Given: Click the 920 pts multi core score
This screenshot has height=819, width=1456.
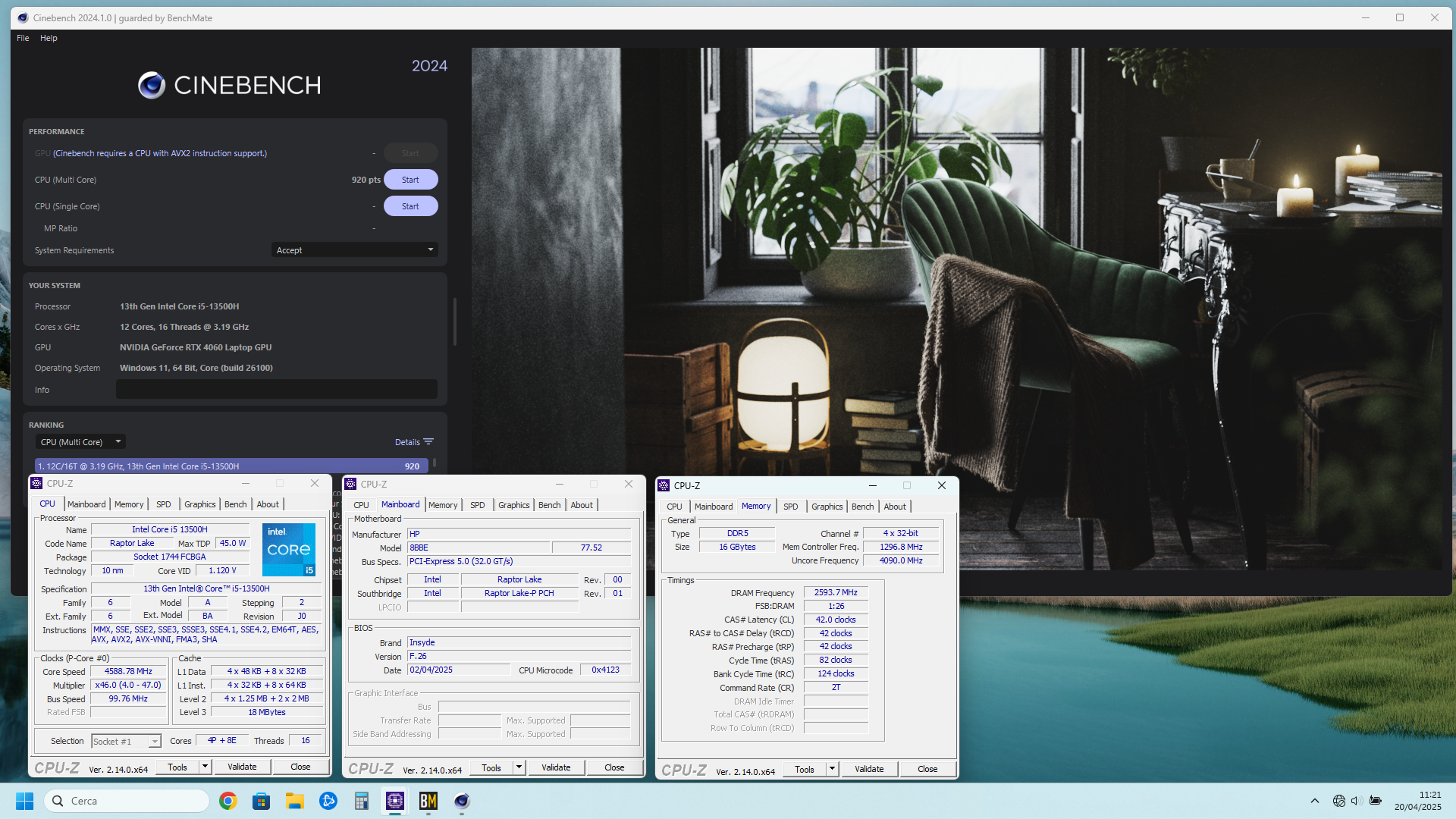Looking at the screenshot, I should click(366, 180).
